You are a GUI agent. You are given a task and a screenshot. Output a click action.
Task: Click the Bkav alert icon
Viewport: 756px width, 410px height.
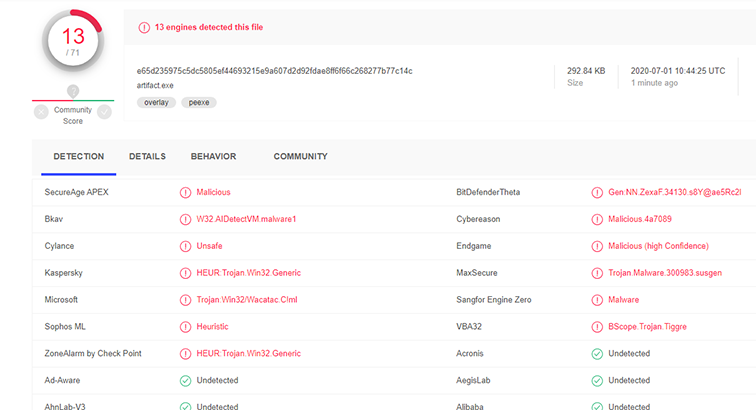click(185, 219)
